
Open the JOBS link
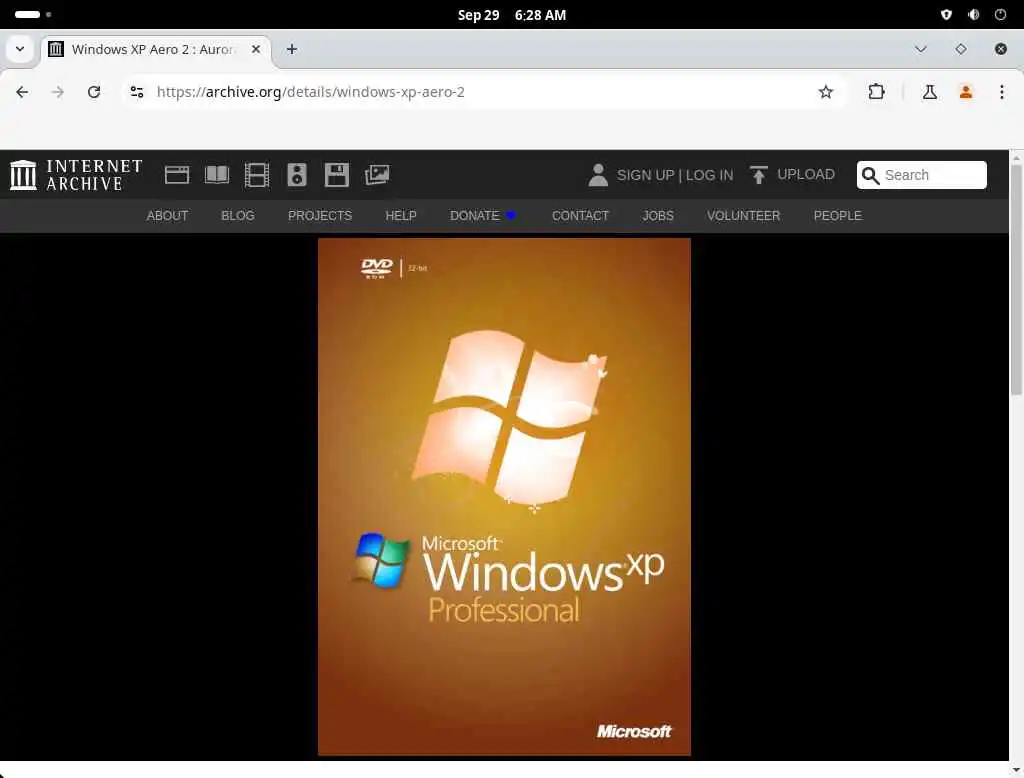pos(658,216)
